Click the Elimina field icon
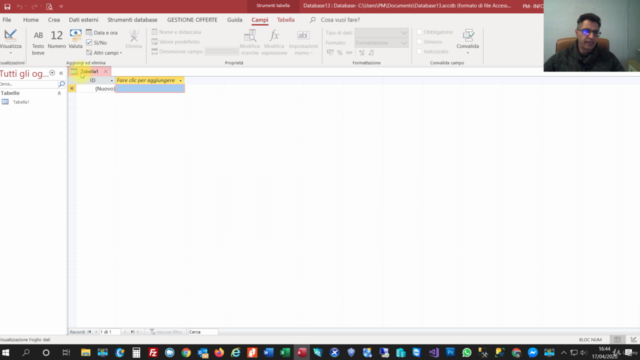 (133, 40)
